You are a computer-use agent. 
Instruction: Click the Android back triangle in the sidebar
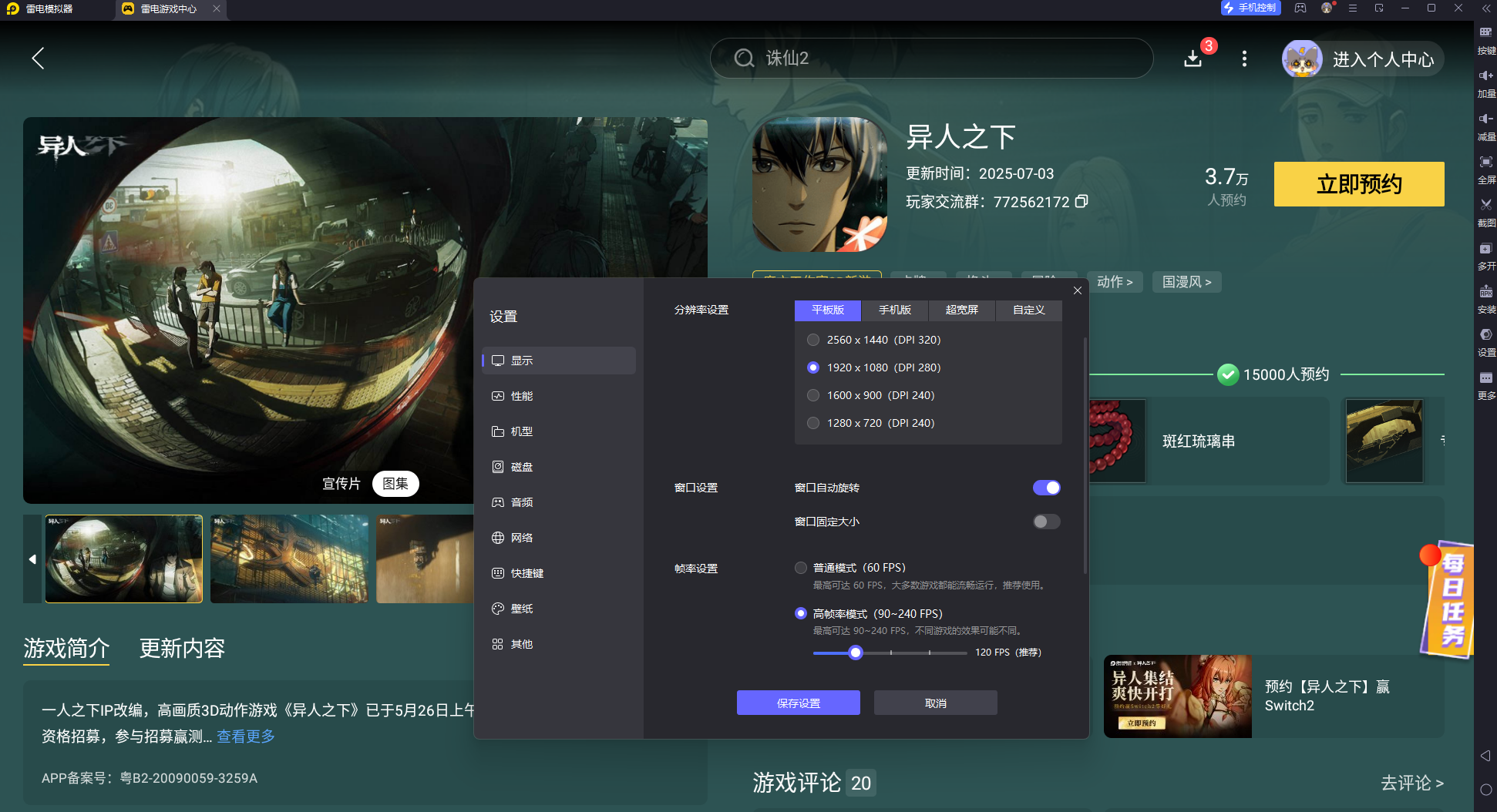click(1485, 756)
